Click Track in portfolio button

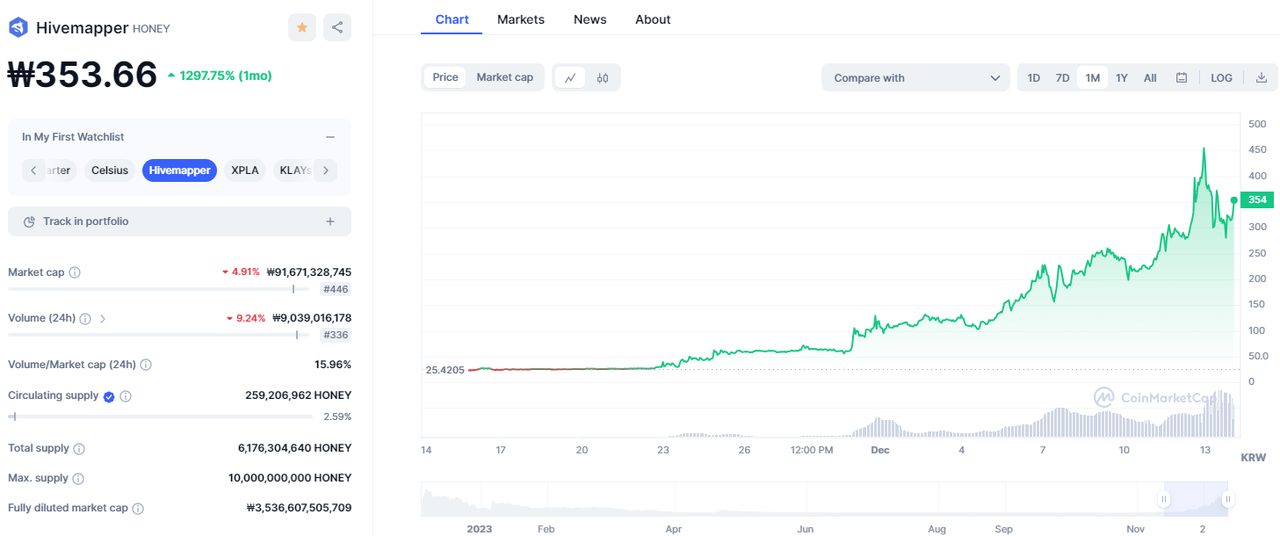pos(180,221)
